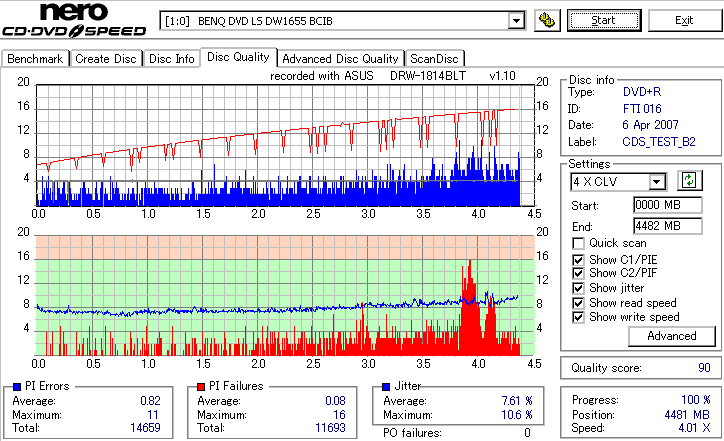Enable the Quick scan checkbox
Screen dimensions: 724x441
578,243
